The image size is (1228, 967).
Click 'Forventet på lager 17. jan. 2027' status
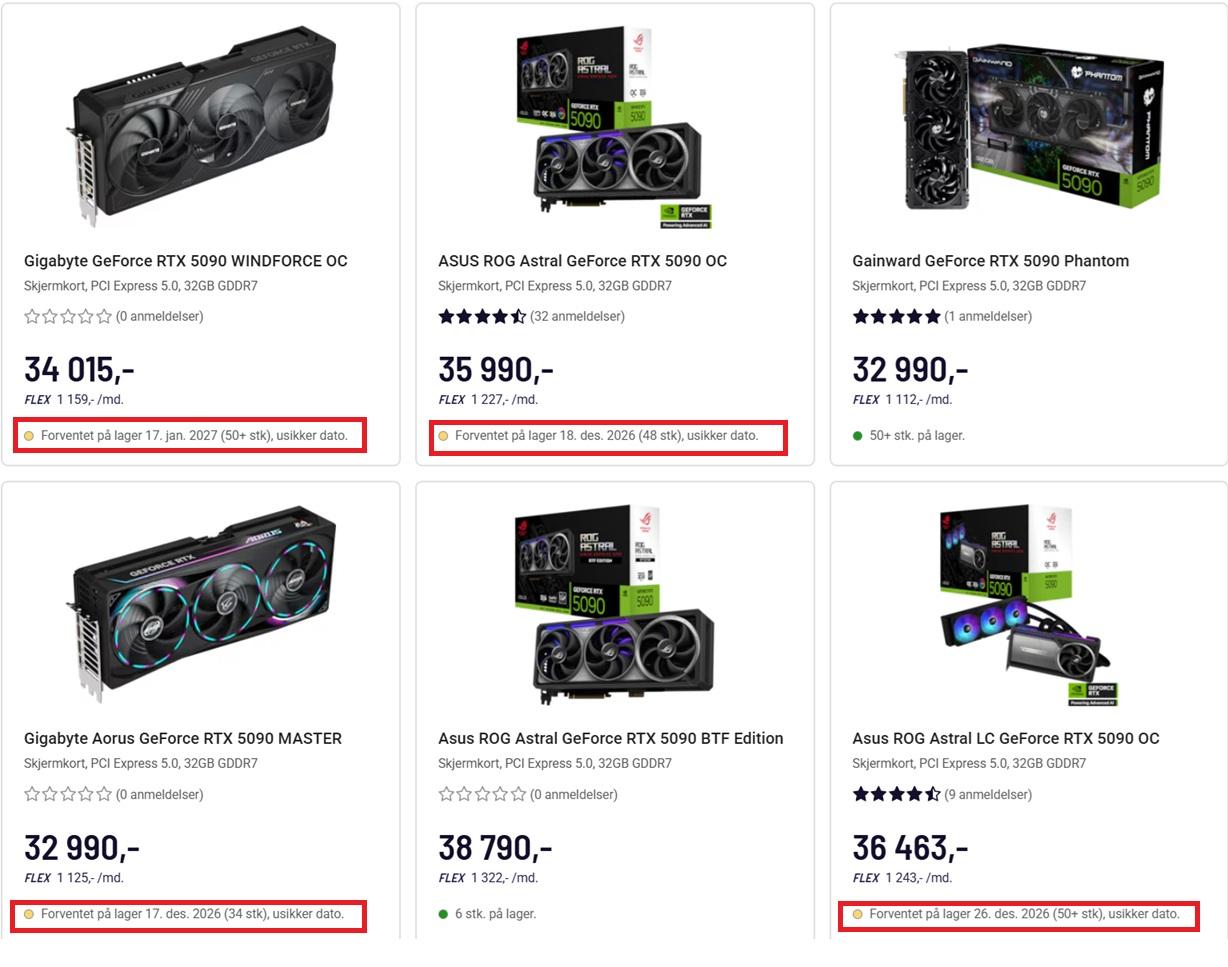(194, 436)
